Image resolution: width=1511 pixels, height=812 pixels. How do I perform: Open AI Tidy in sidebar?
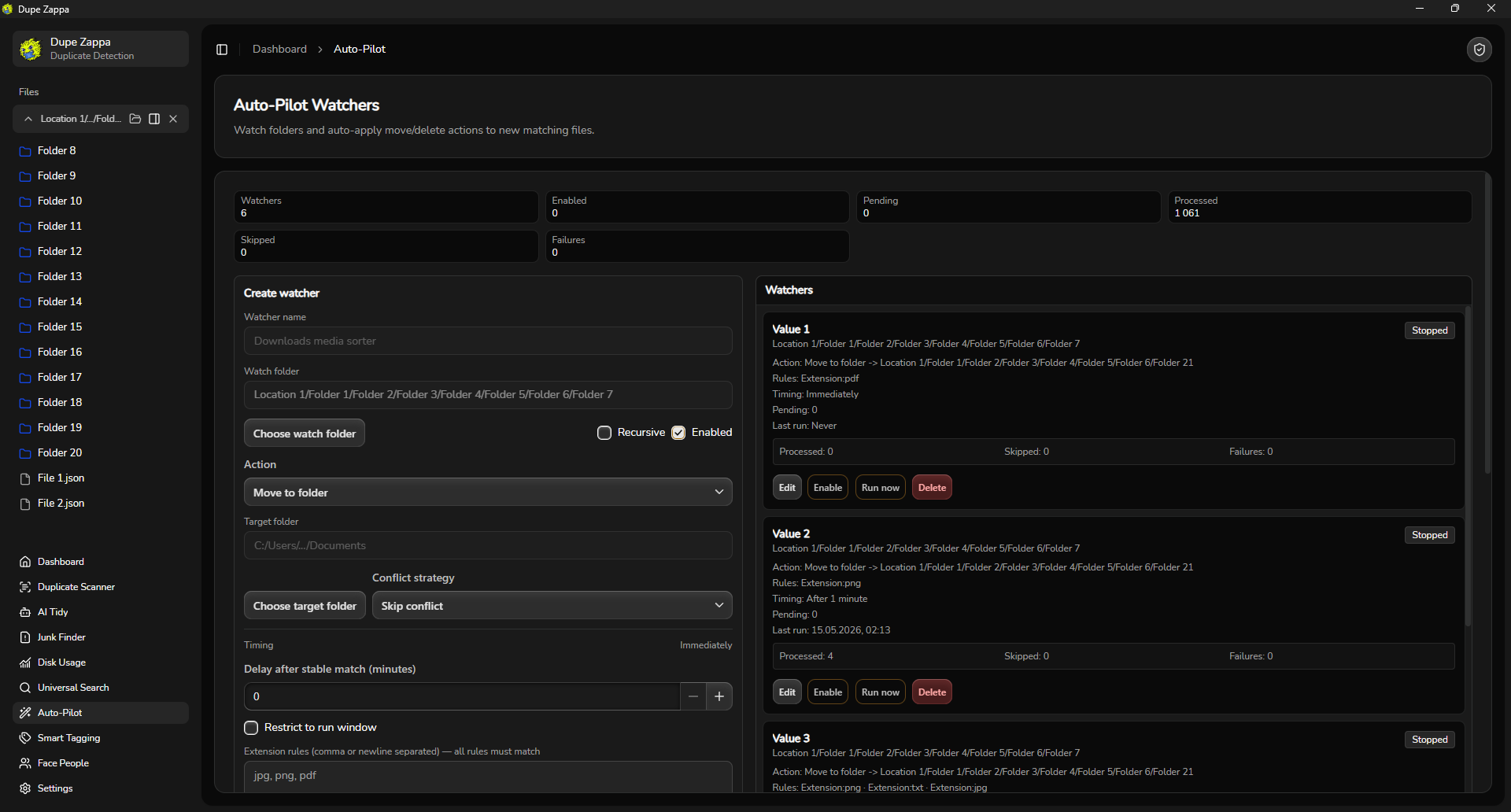point(101,612)
